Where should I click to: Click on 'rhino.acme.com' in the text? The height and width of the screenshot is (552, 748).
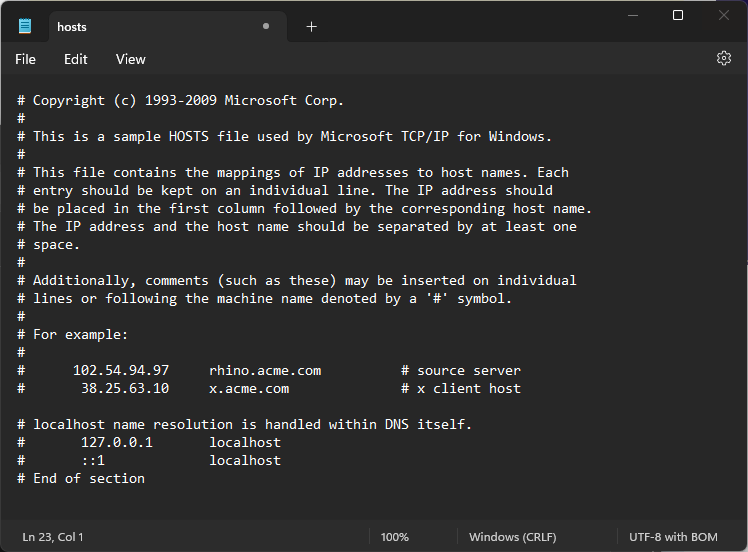coord(265,370)
